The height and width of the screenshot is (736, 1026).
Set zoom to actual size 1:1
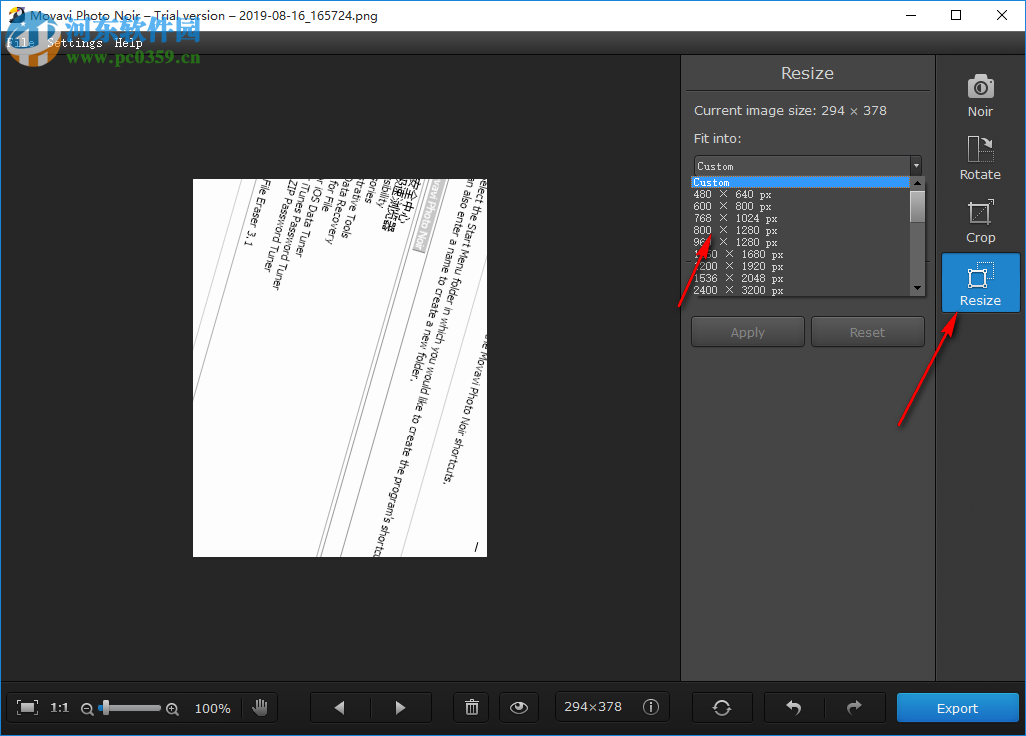pyautogui.click(x=59, y=707)
